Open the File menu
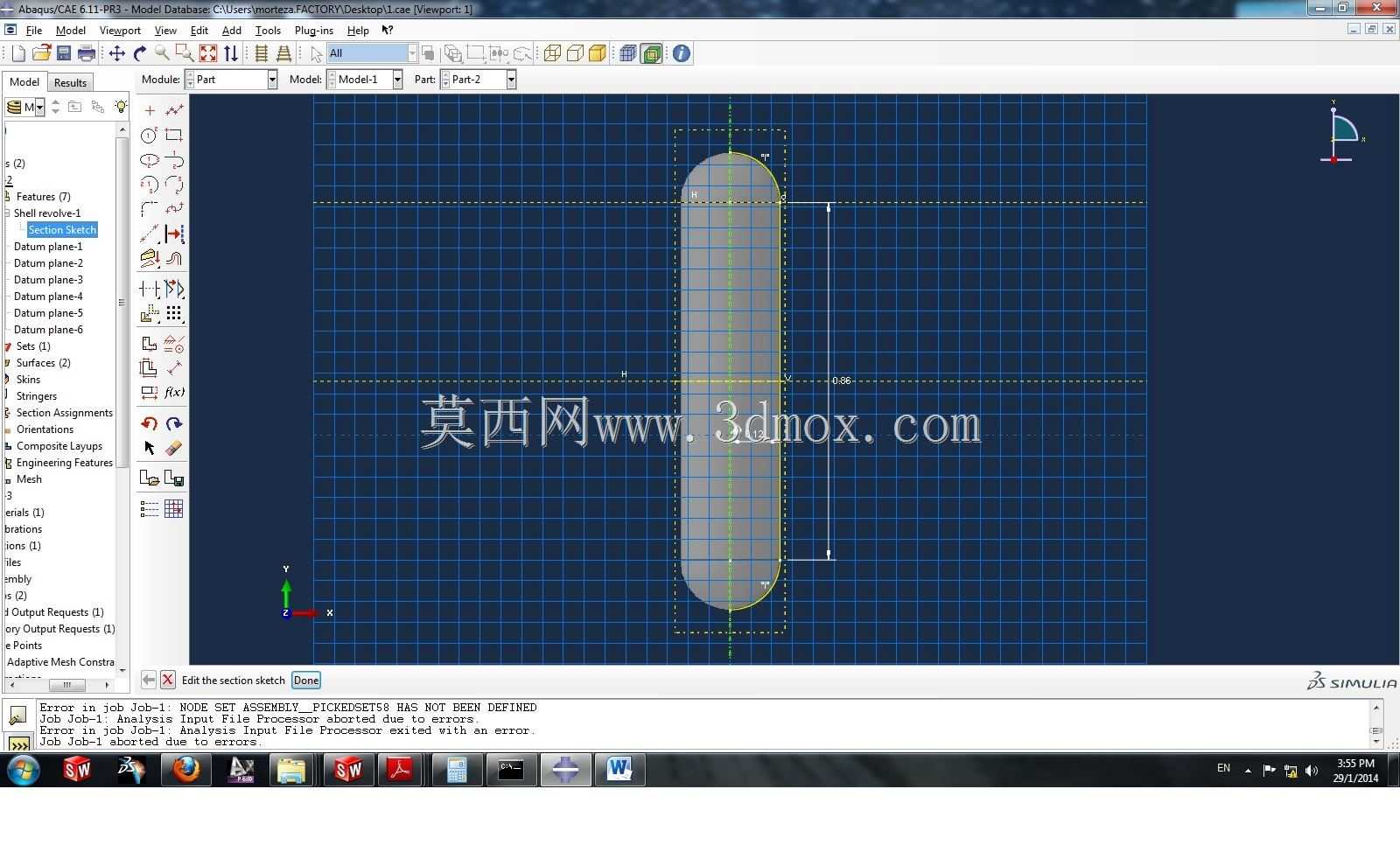This screenshot has height=845, width=1400. point(34,30)
